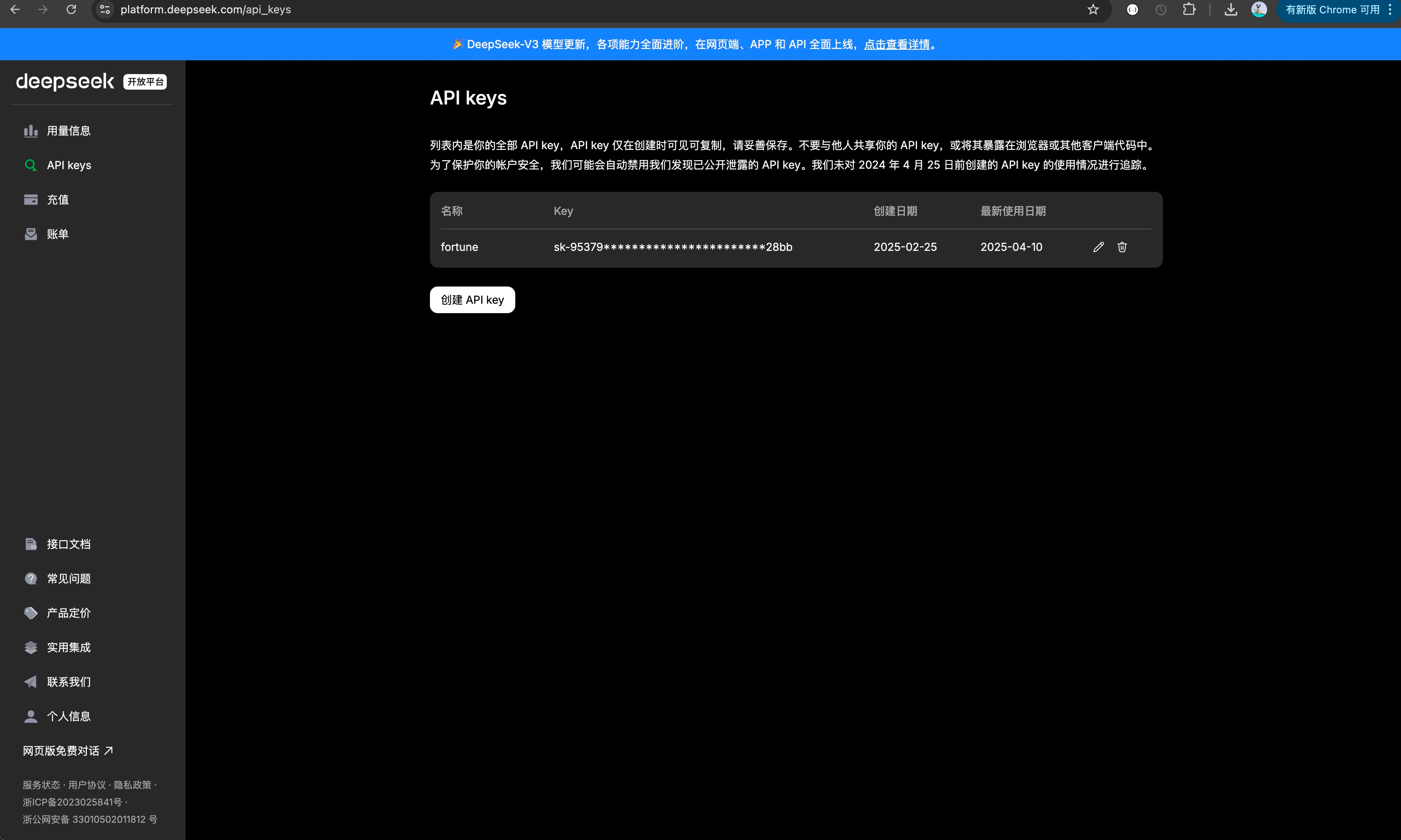The width and height of the screenshot is (1401, 840).
Task: Bookmark this page with the star icon
Action: (x=1093, y=10)
